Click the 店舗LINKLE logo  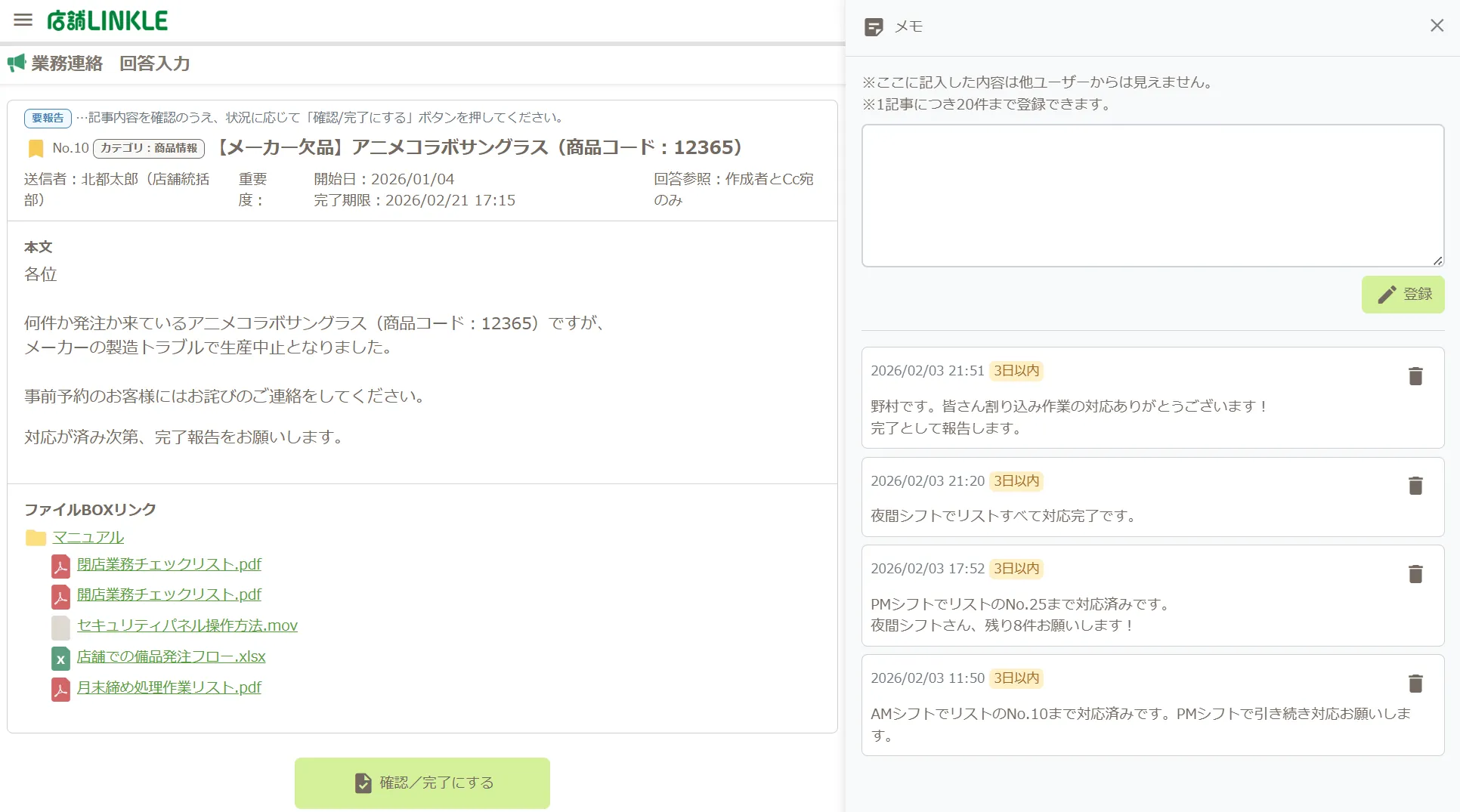click(107, 20)
